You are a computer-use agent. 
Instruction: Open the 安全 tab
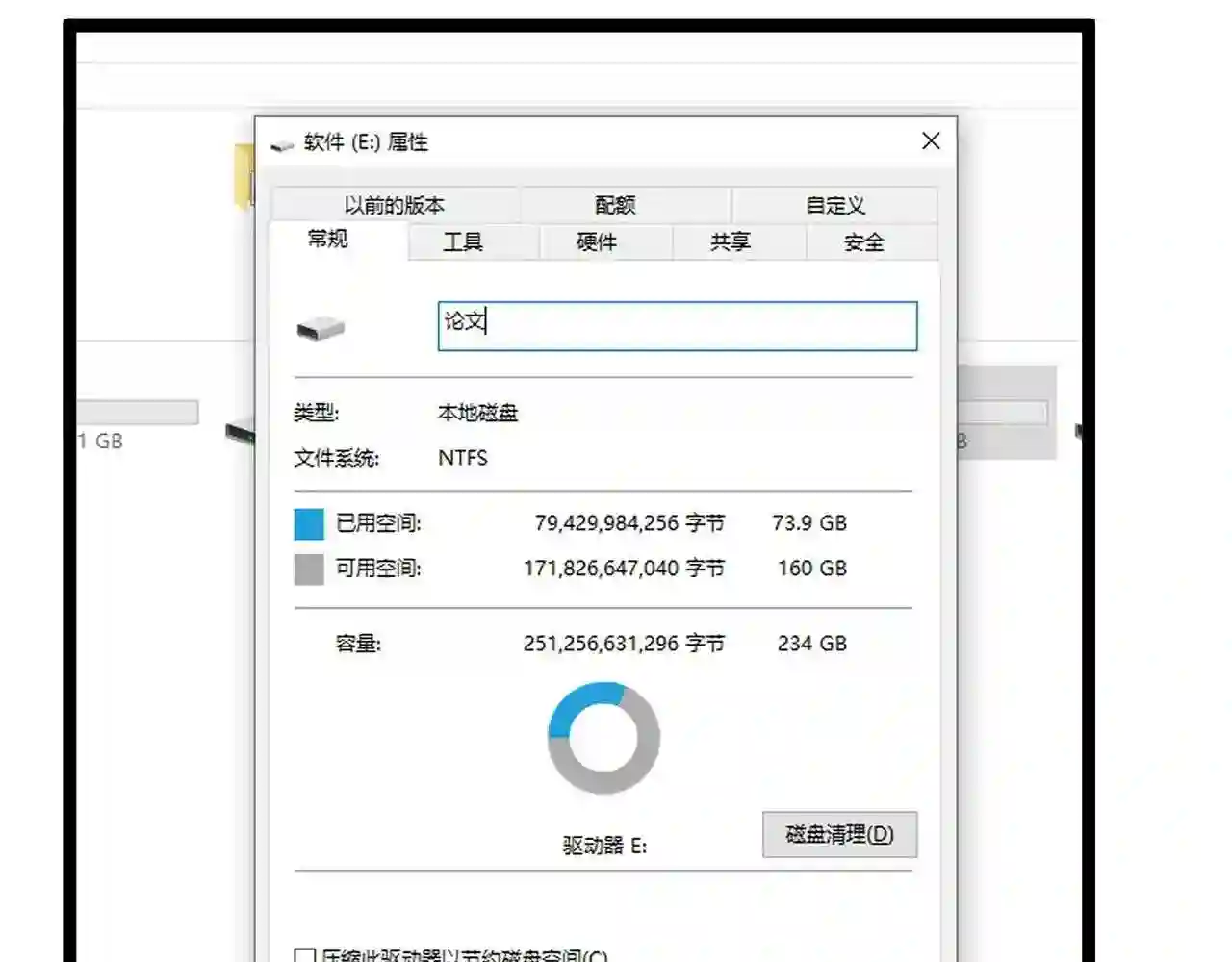pos(863,242)
